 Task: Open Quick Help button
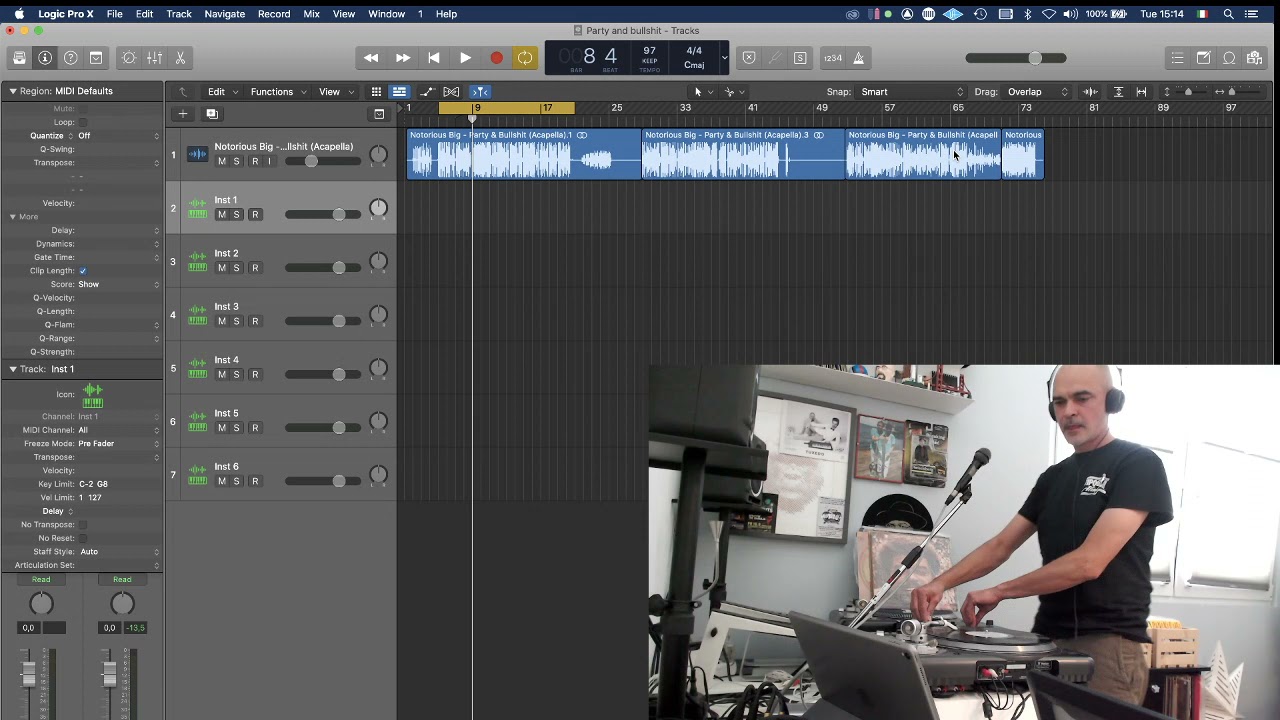point(71,58)
